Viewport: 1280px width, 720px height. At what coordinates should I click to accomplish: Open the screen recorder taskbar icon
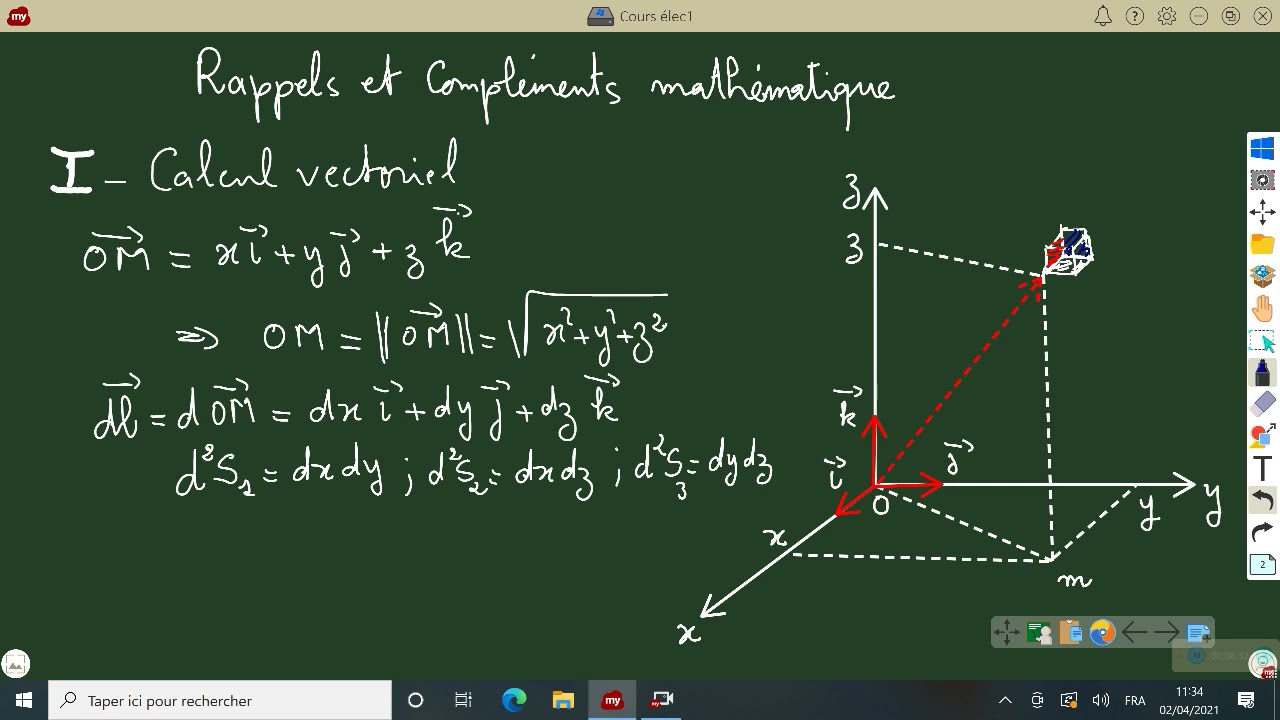point(661,700)
